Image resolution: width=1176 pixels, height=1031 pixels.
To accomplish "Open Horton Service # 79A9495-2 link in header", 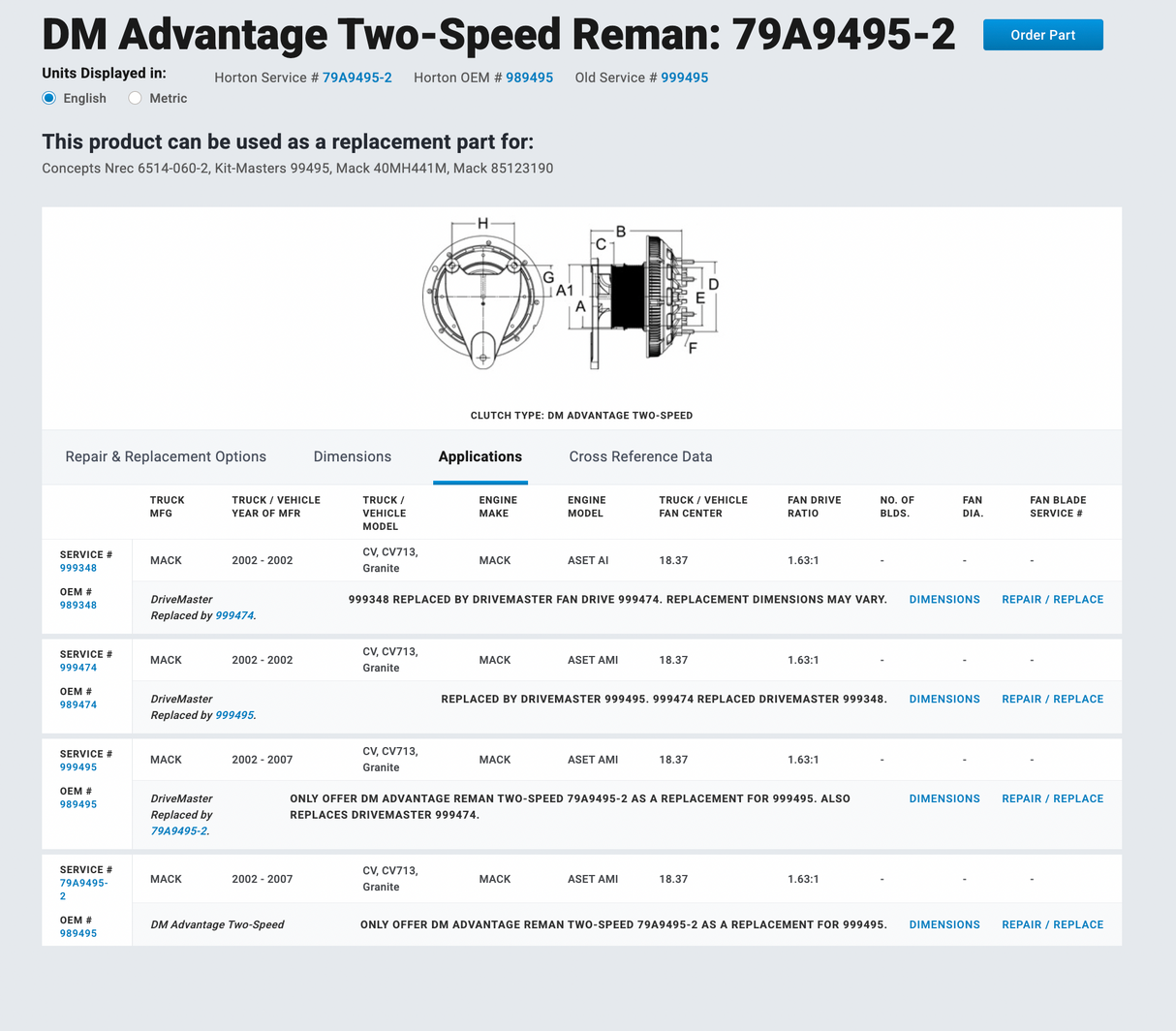I will tap(357, 78).
